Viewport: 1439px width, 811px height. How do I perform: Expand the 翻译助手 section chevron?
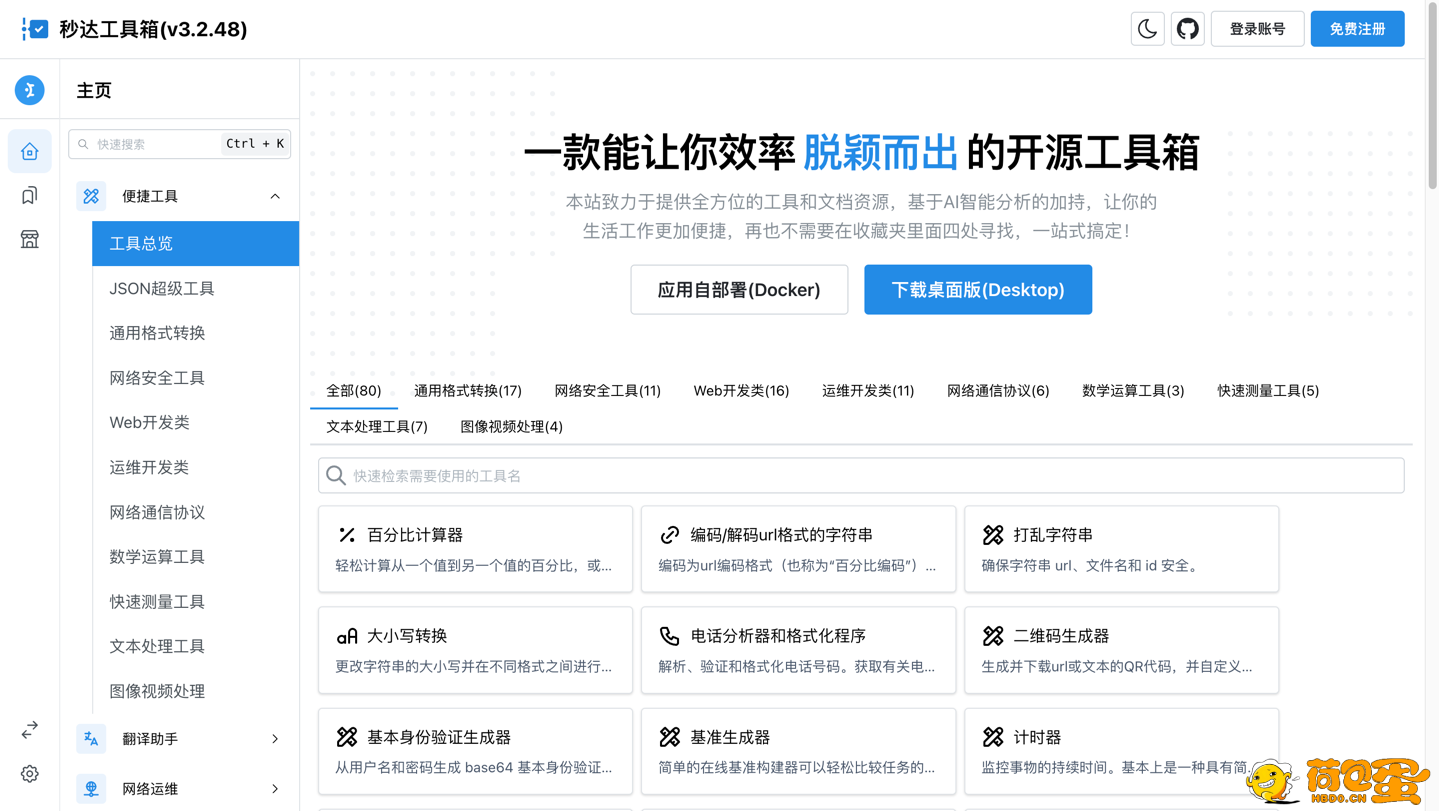click(275, 739)
